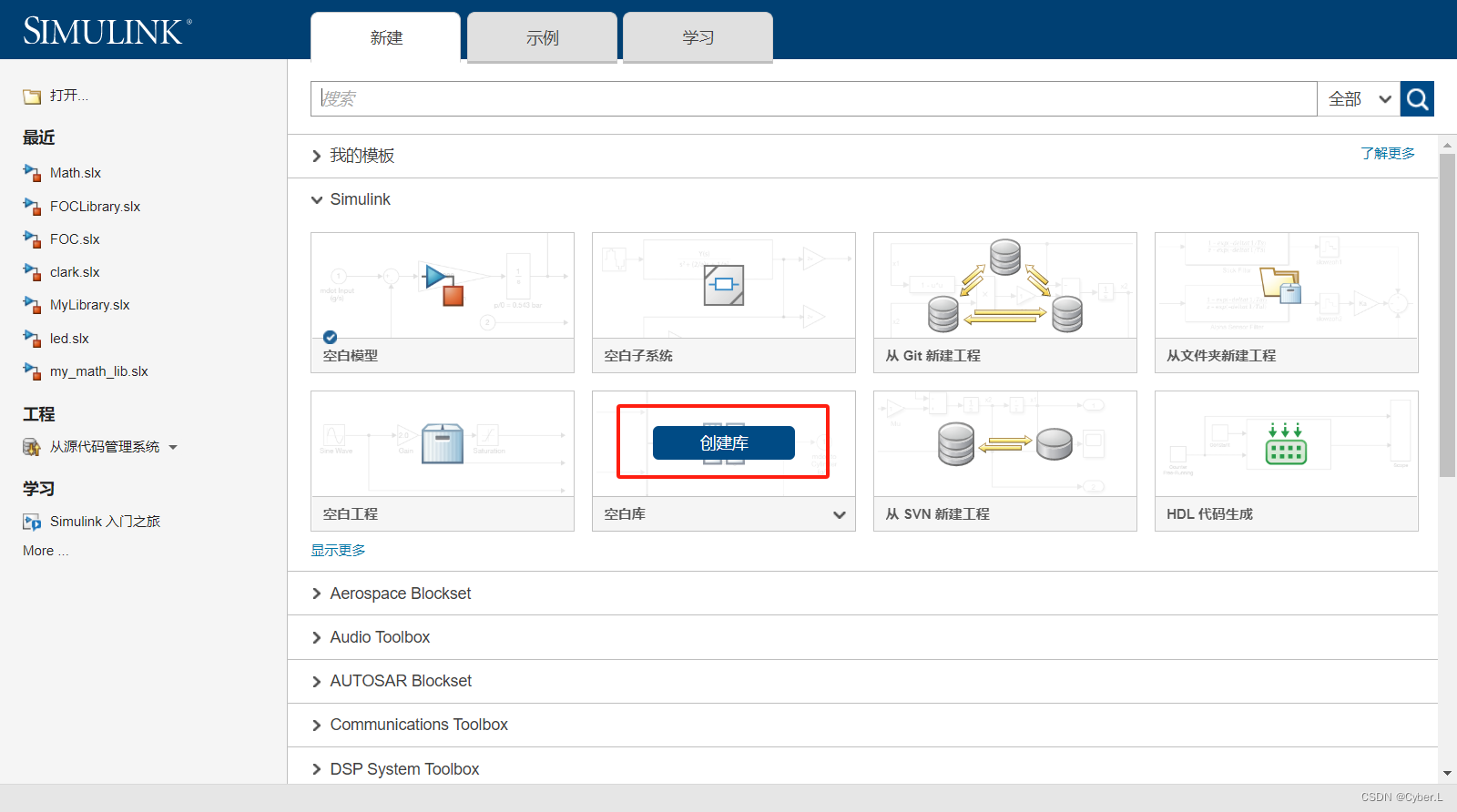This screenshot has height=812, width=1457.
Task: Click the Simulink 入门之旅 tutorial icon
Action: tap(32, 522)
